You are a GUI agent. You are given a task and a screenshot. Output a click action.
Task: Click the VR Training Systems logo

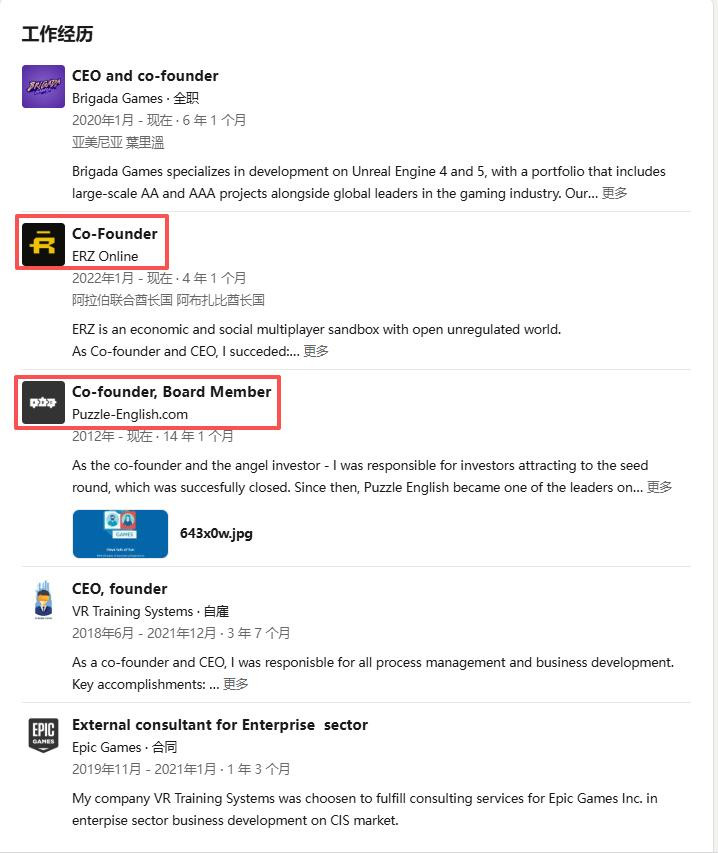[43, 600]
